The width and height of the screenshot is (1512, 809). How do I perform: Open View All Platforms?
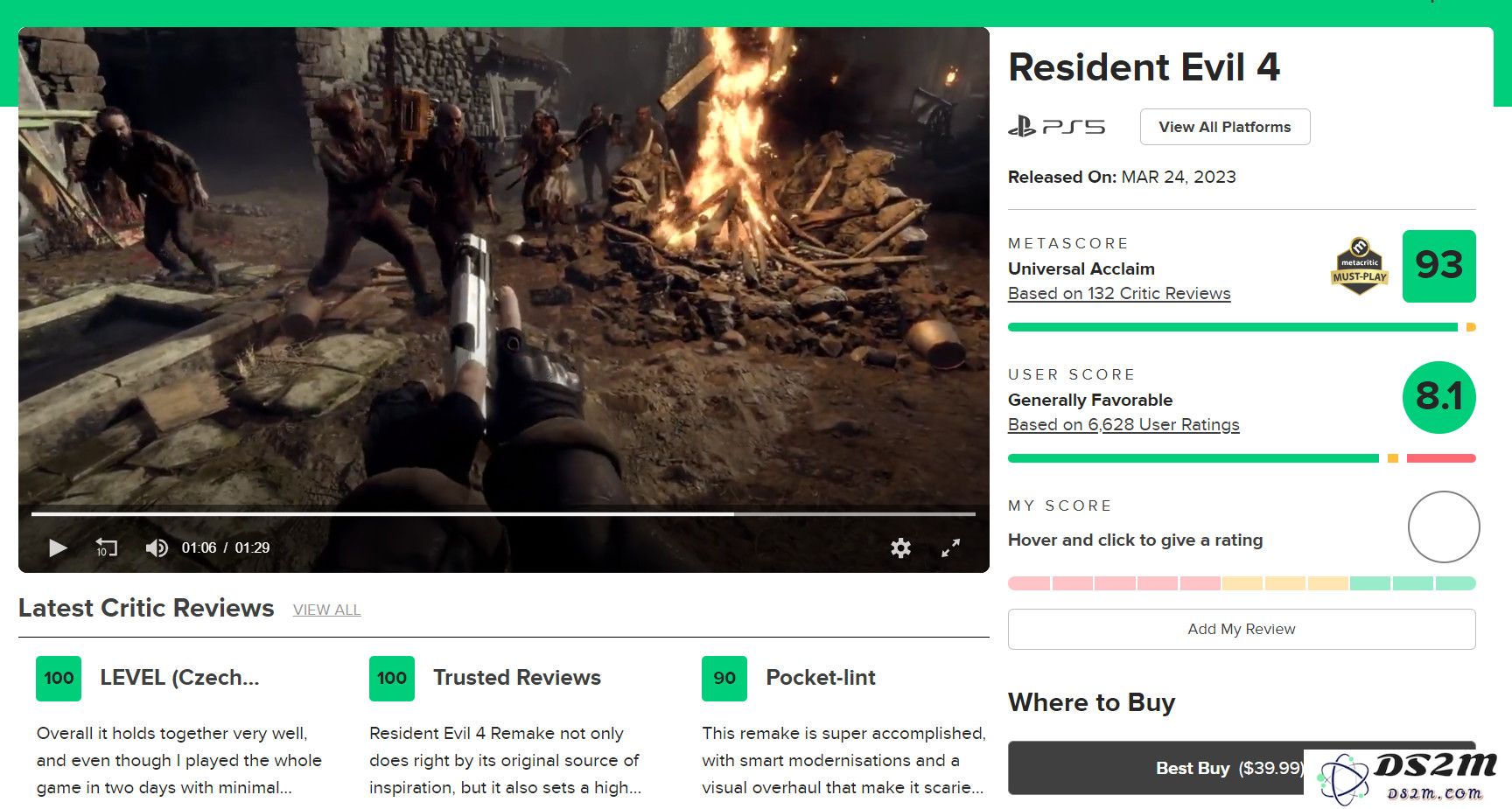click(x=1225, y=127)
